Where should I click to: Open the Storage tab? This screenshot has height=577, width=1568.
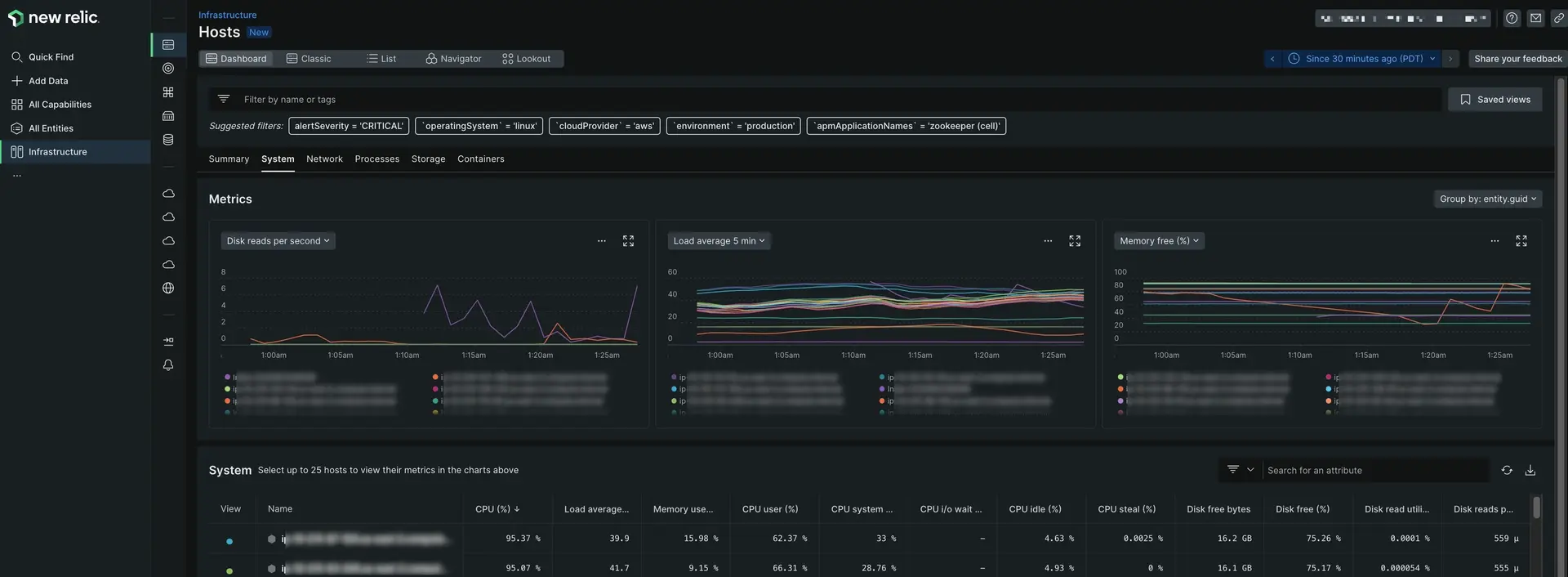428,159
